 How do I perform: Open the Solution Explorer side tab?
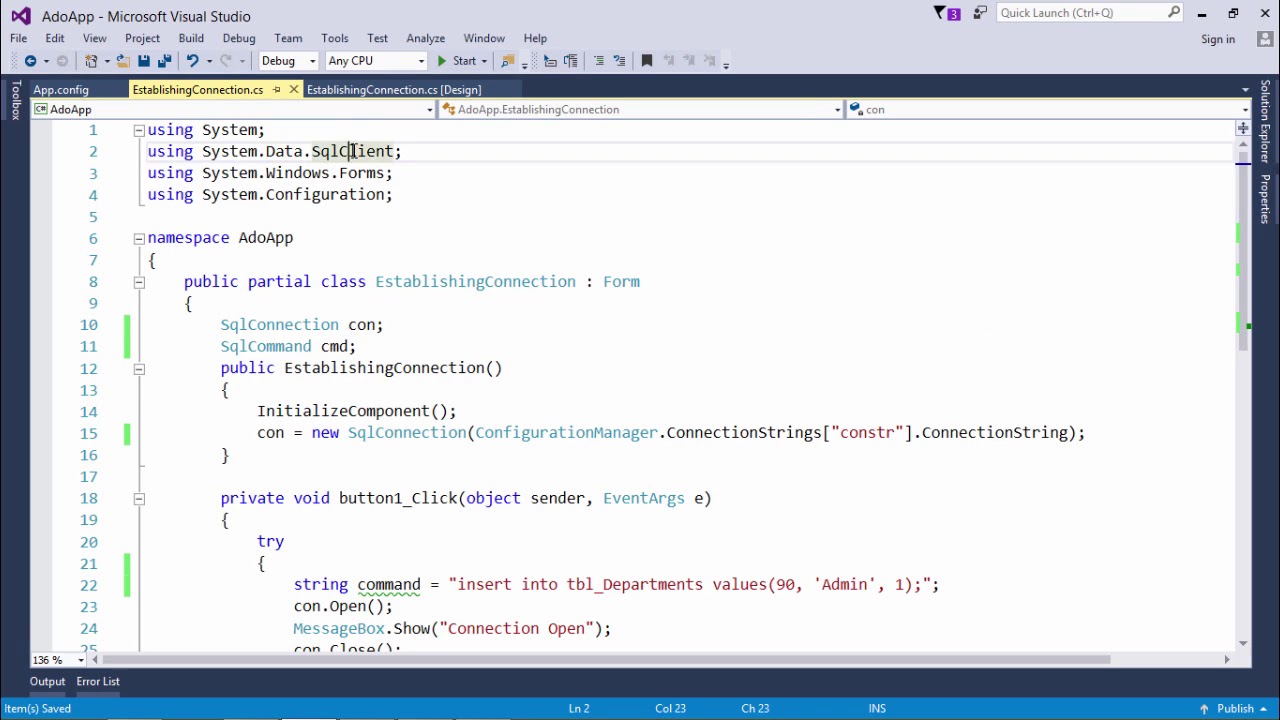point(1265,122)
